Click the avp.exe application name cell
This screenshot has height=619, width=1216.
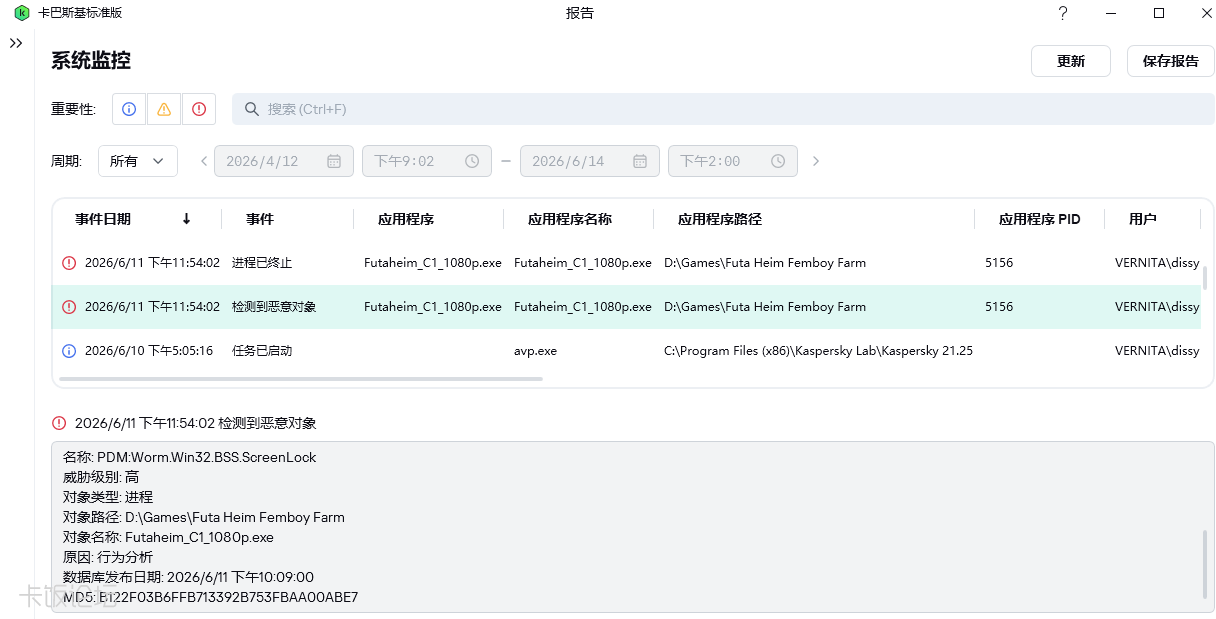point(535,351)
